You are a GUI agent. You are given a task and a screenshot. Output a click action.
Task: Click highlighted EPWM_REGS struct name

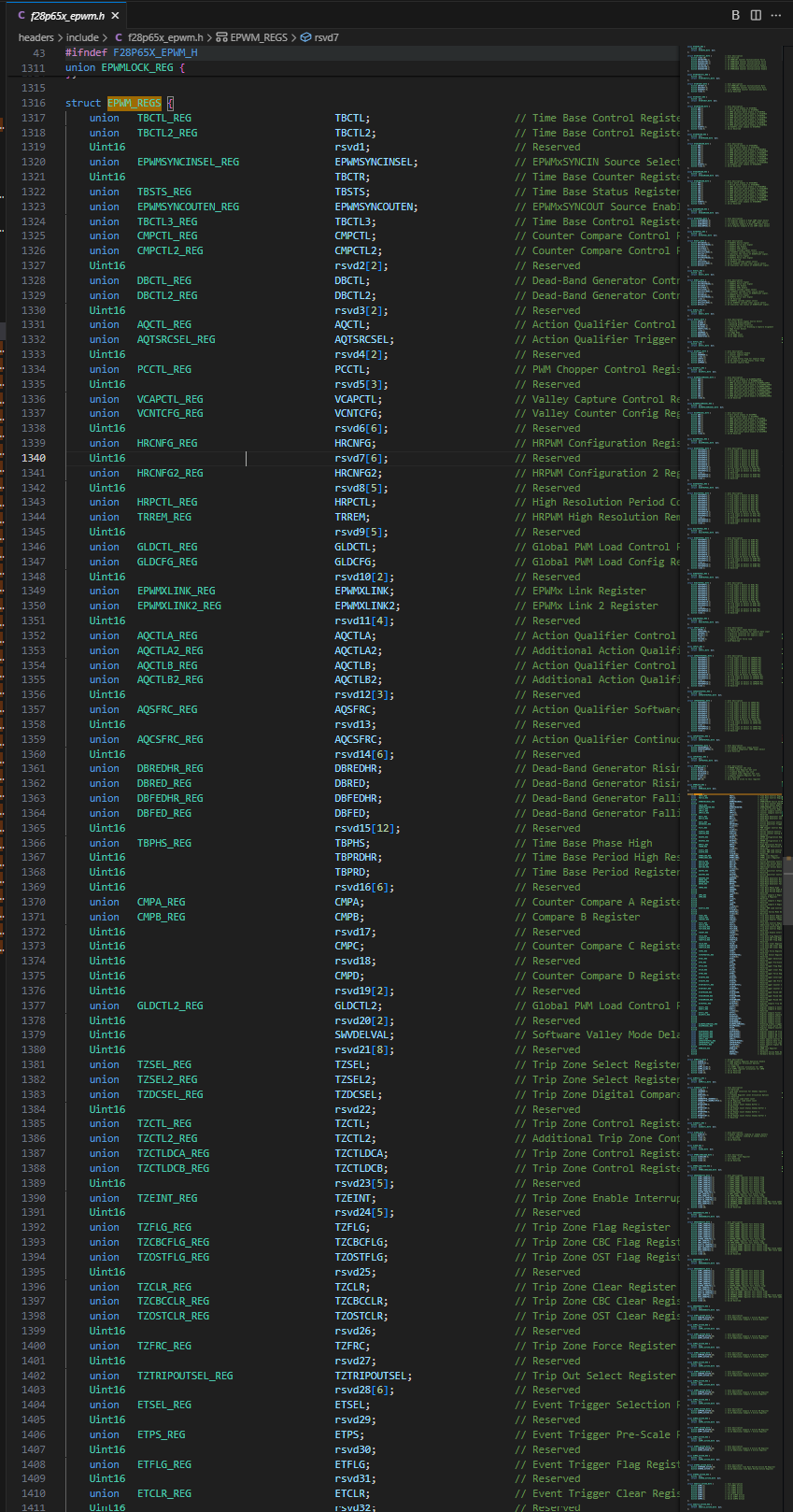click(135, 103)
